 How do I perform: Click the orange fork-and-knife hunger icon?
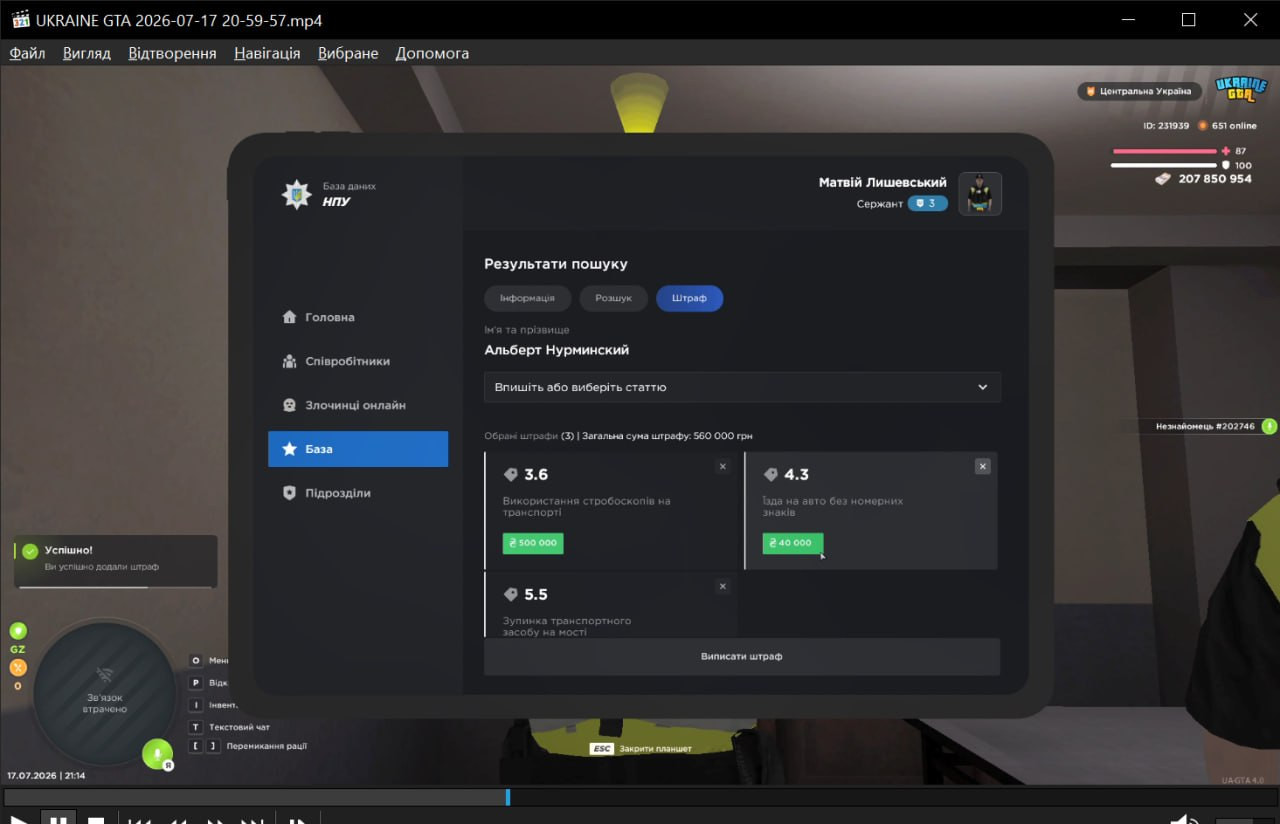pyautogui.click(x=18, y=668)
